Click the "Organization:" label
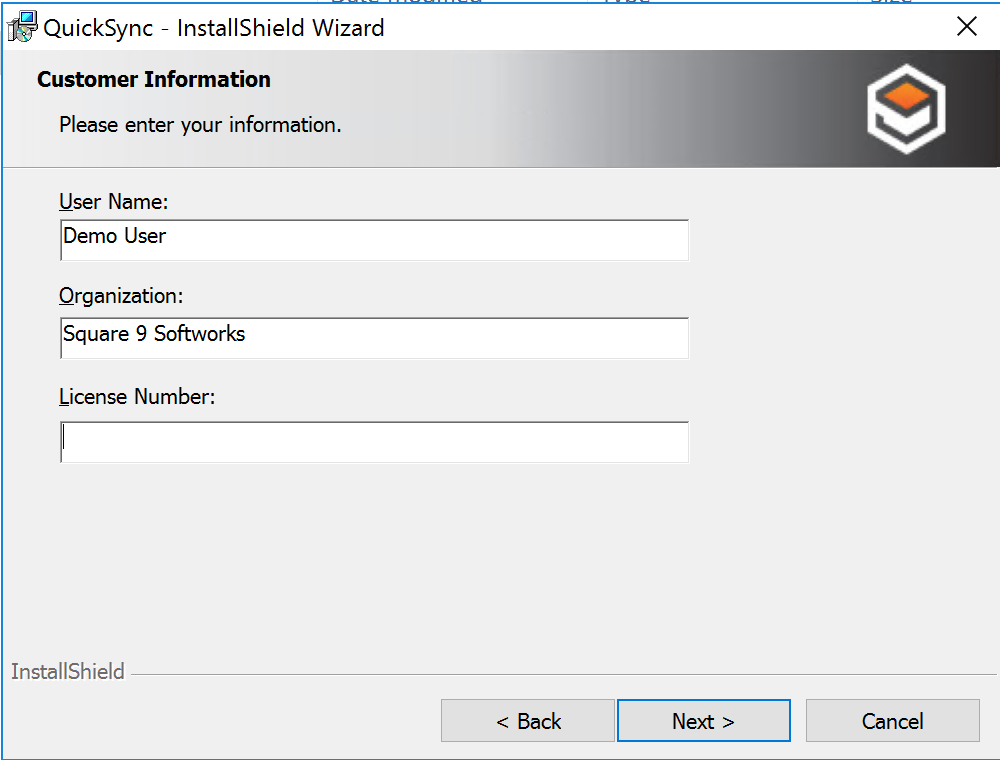The width and height of the screenshot is (1000, 760). pos(121,296)
